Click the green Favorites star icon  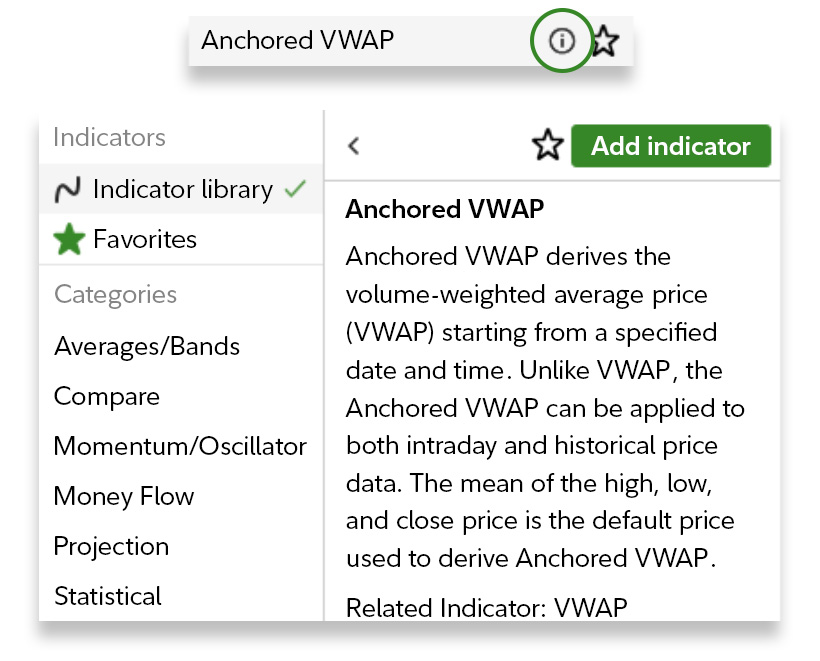click(68, 239)
